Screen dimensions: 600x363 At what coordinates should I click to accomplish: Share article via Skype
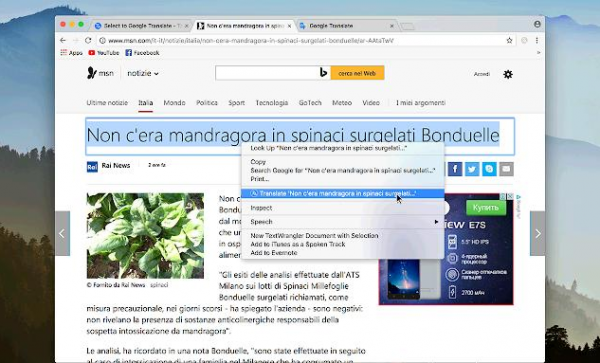[489, 169]
